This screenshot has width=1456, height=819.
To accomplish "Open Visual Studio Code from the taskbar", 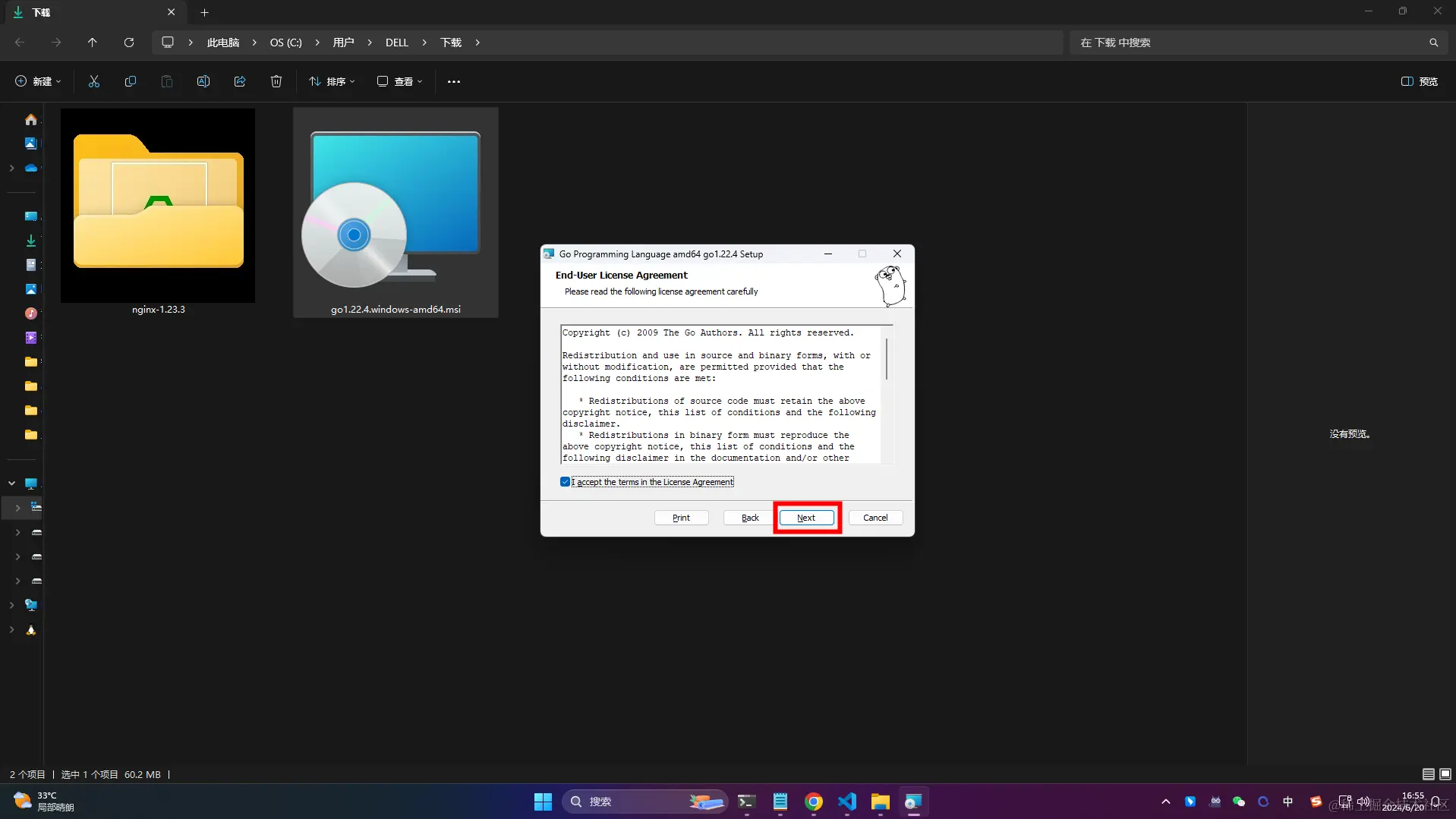I will (x=846, y=802).
